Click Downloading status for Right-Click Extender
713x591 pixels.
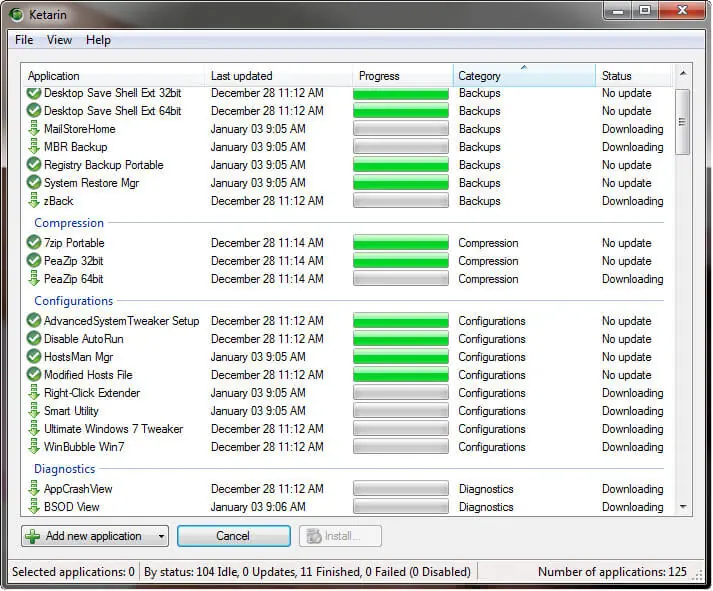[633, 393]
